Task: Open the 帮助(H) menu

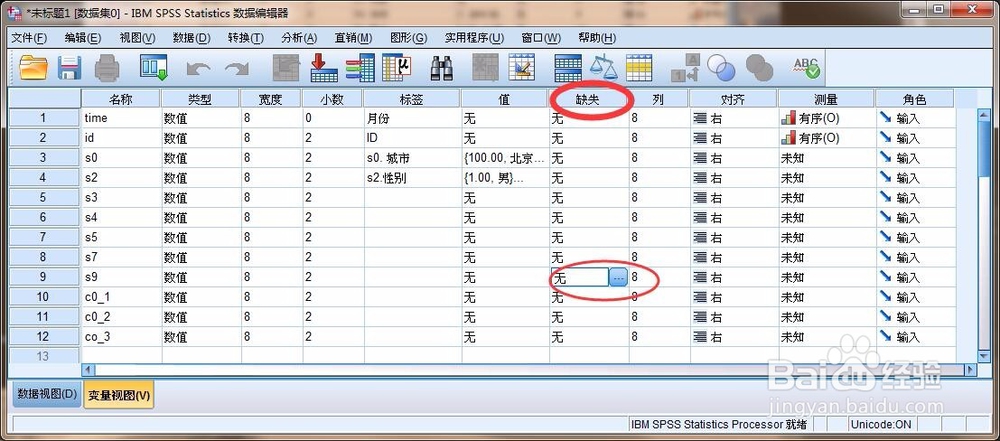Action: (x=597, y=38)
